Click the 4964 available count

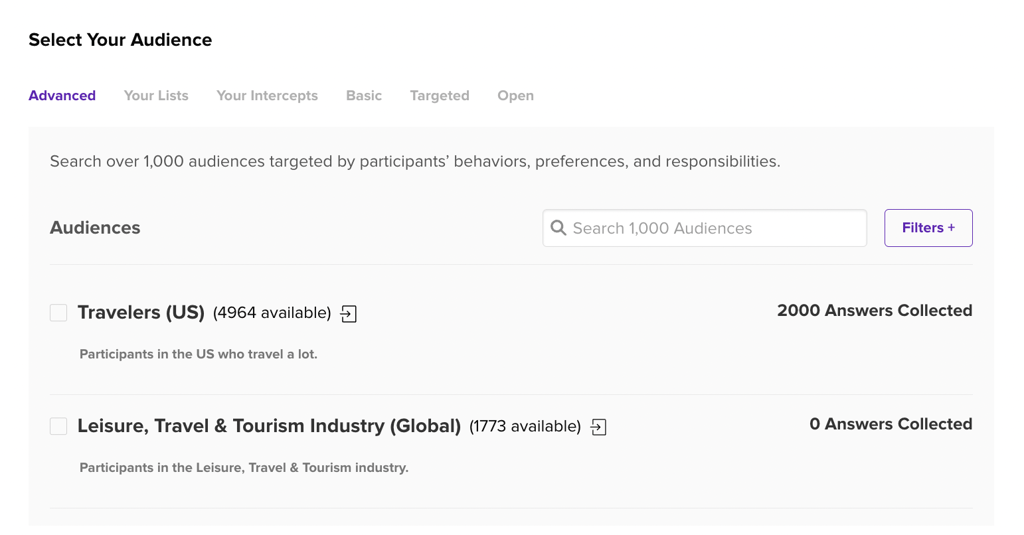(x=272, y=313)
